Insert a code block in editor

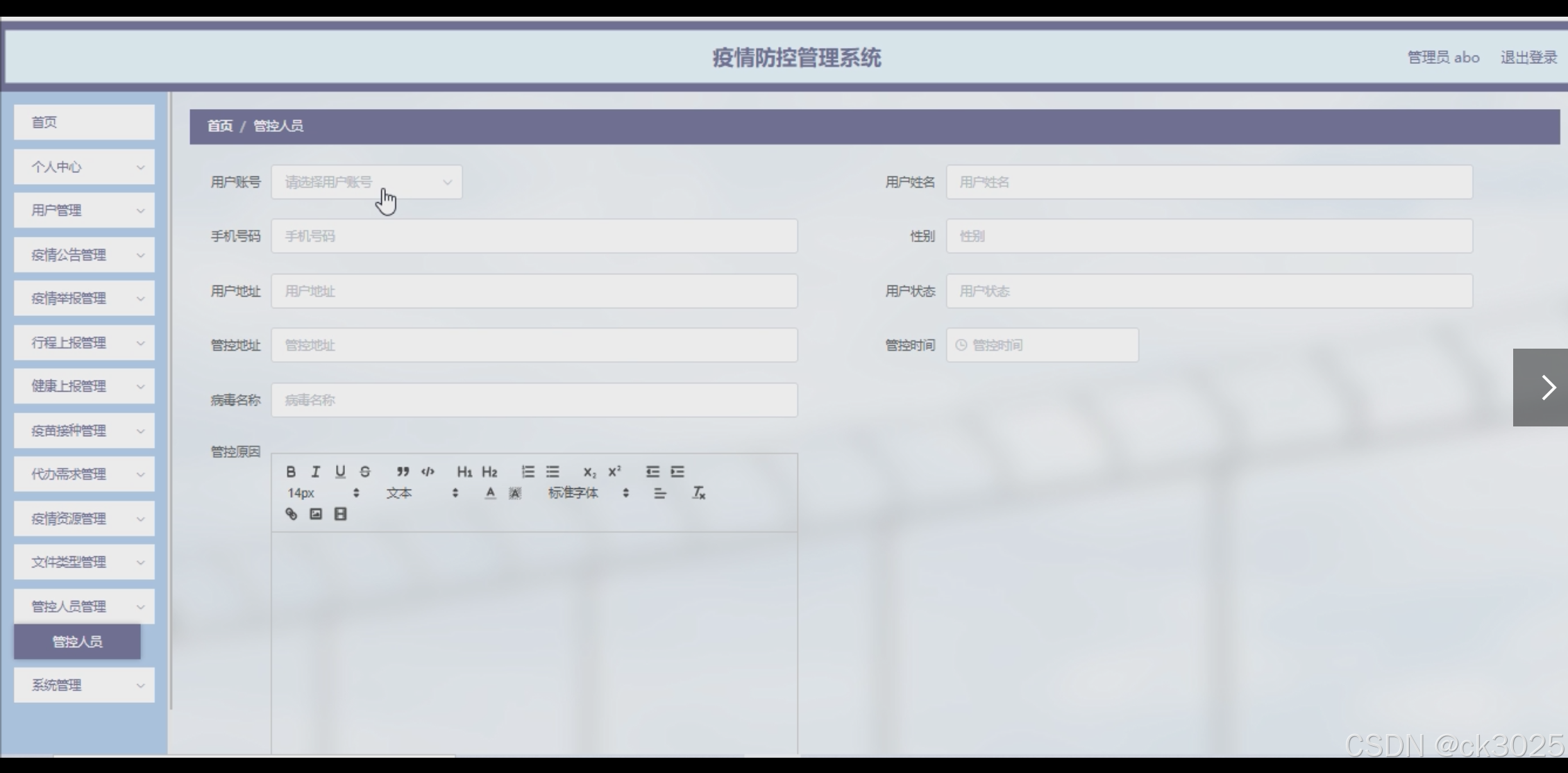coord(428,472)
